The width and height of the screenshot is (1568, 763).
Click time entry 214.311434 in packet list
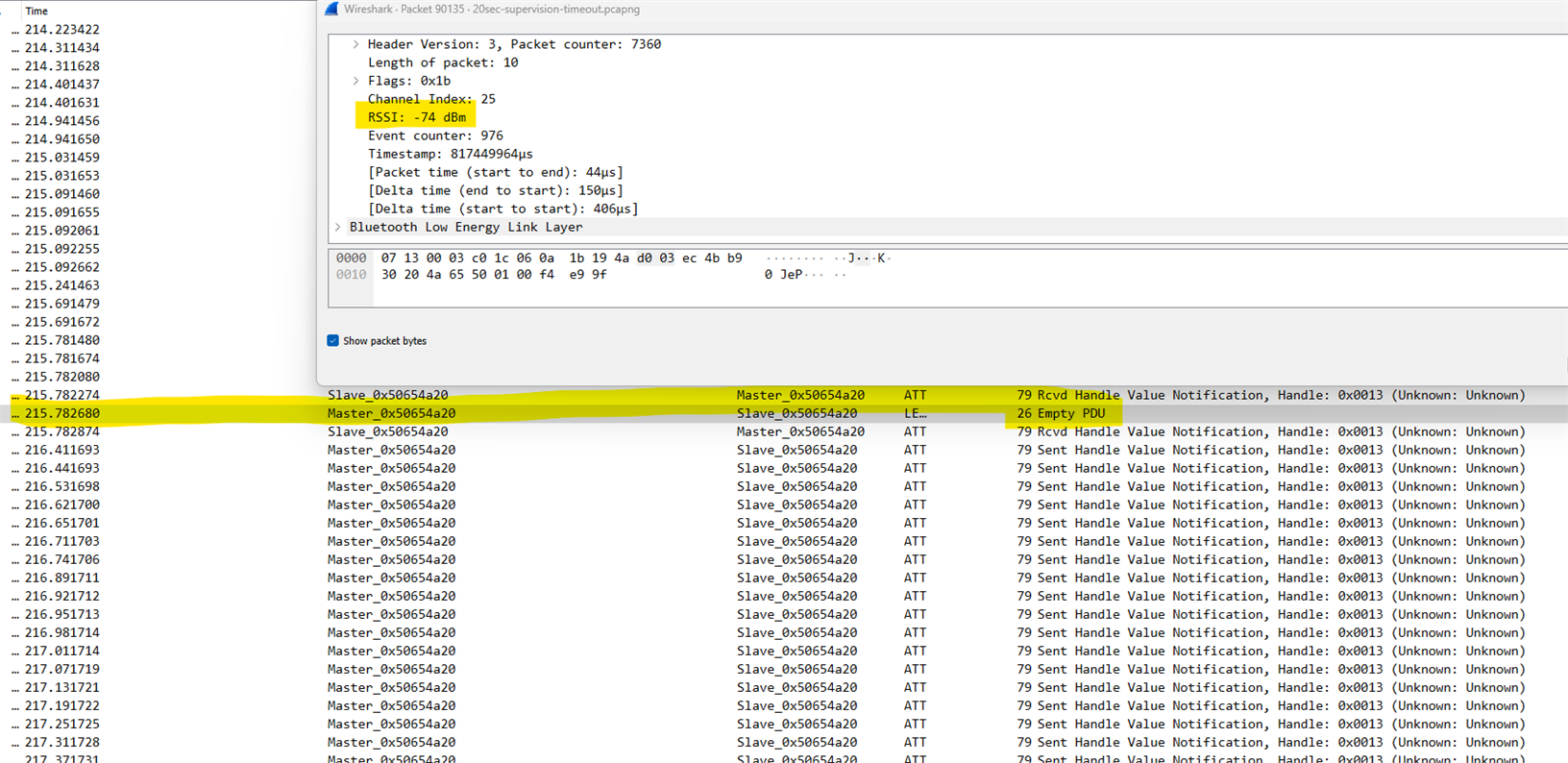click(62, 48)
